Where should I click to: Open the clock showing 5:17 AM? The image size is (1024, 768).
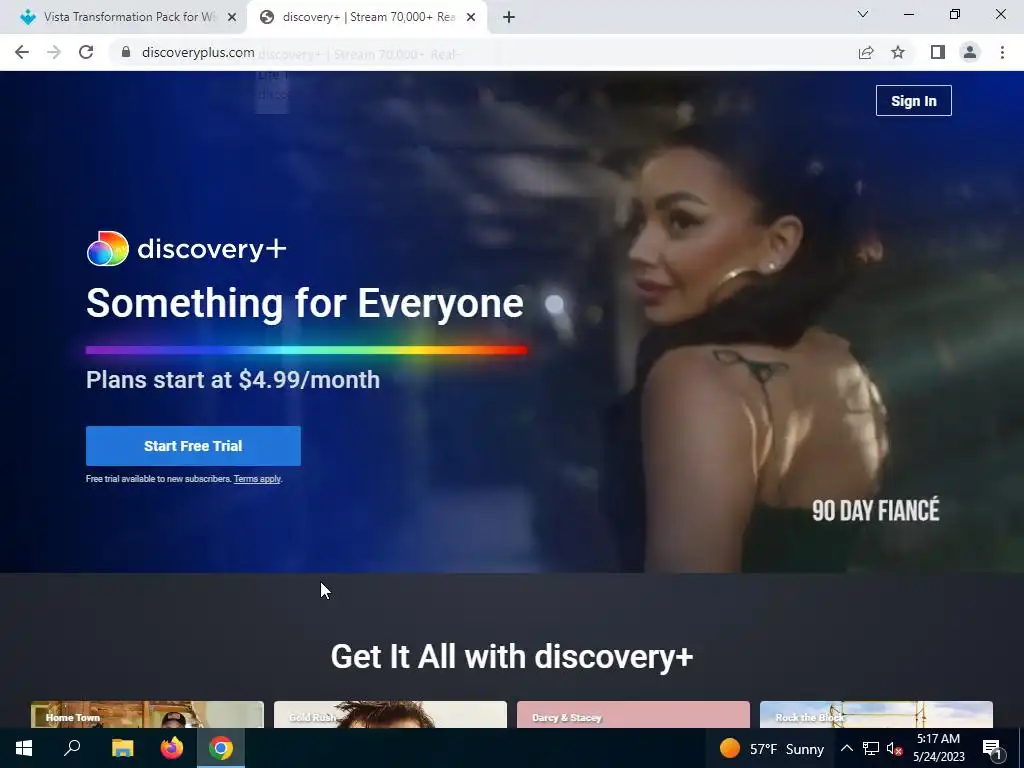938,748
